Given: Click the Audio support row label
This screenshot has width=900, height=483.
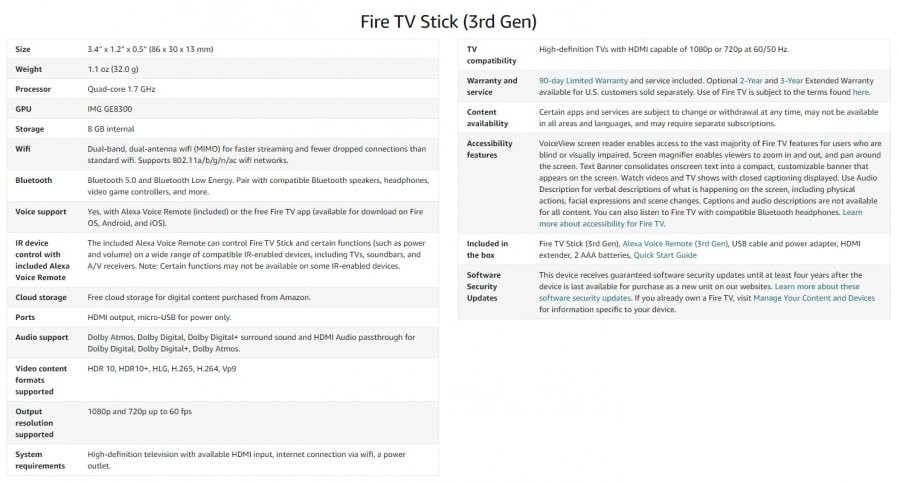Looking at the screenshot, I should (41, 338).
